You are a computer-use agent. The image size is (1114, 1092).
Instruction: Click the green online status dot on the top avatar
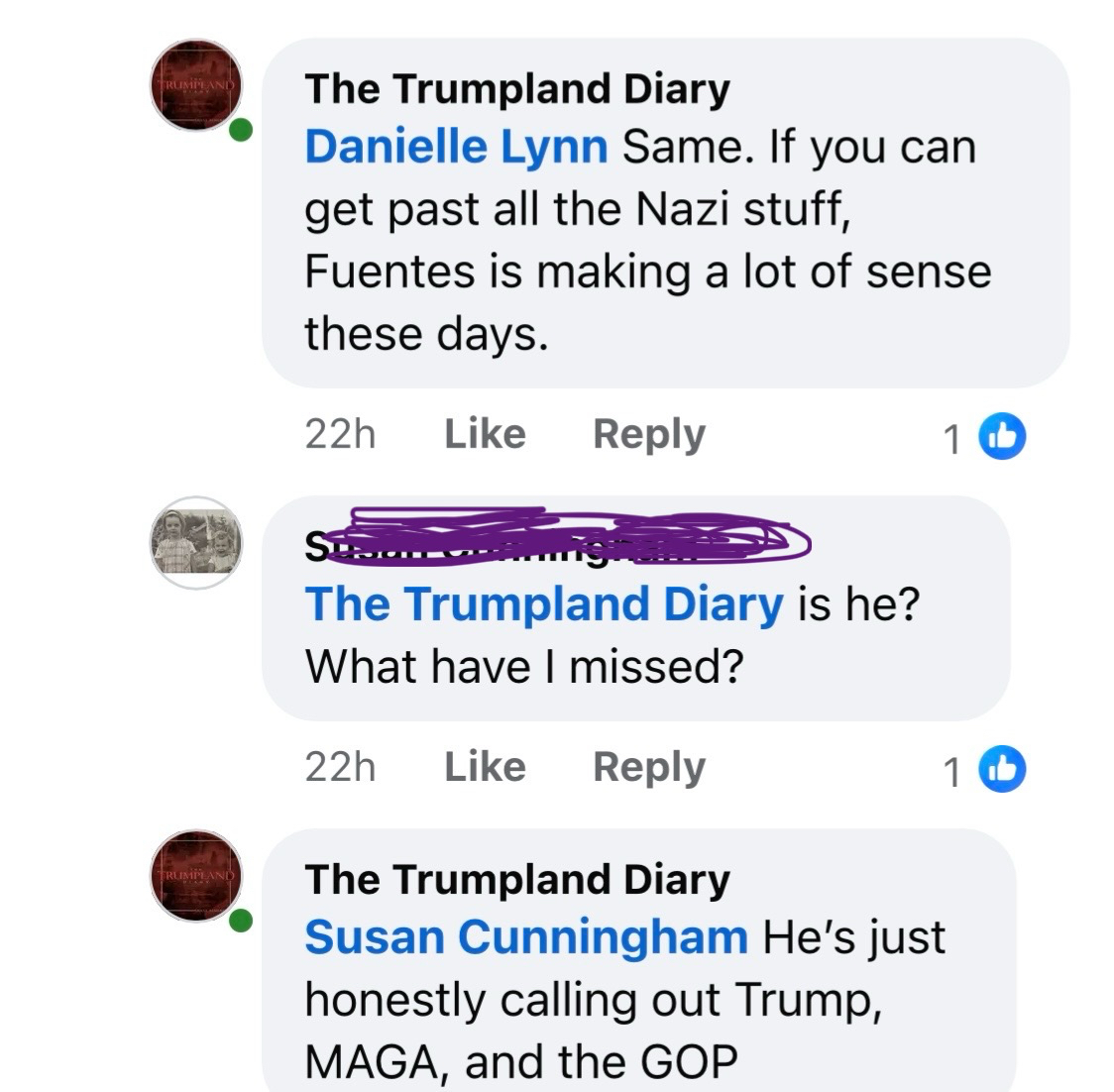(241, 130)
